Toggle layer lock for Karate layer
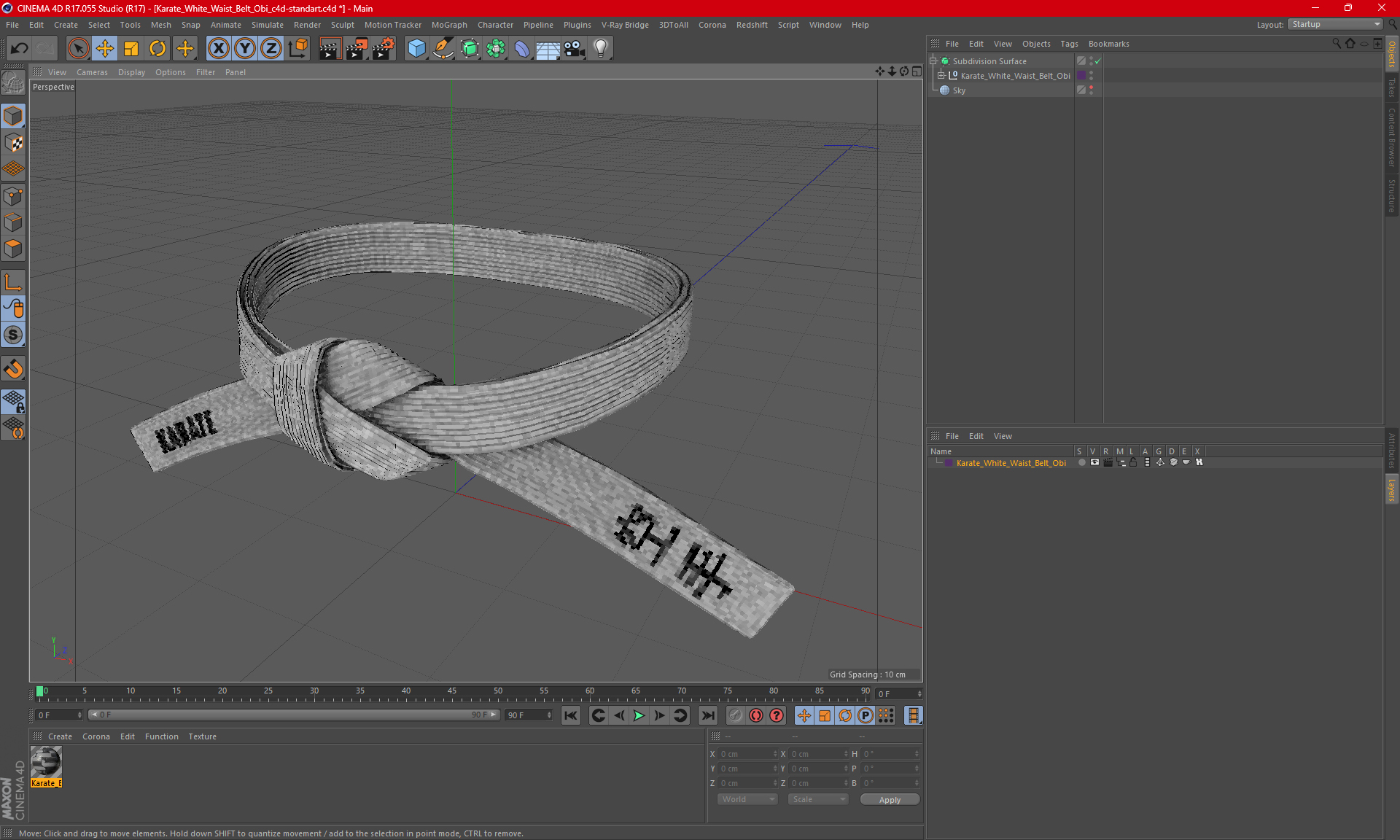 click(1133, 462)
